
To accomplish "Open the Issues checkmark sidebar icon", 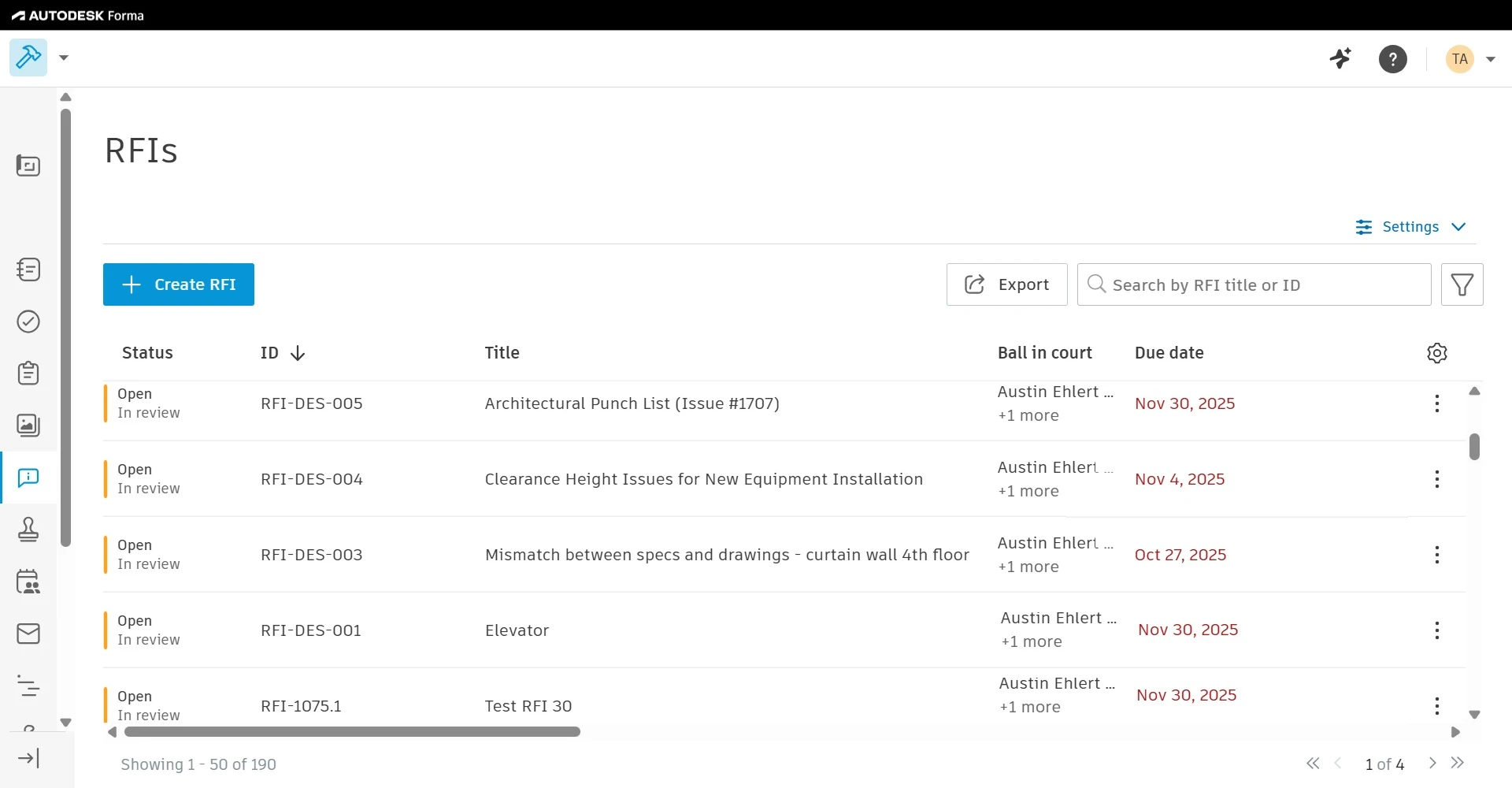I will coord(28,322).
